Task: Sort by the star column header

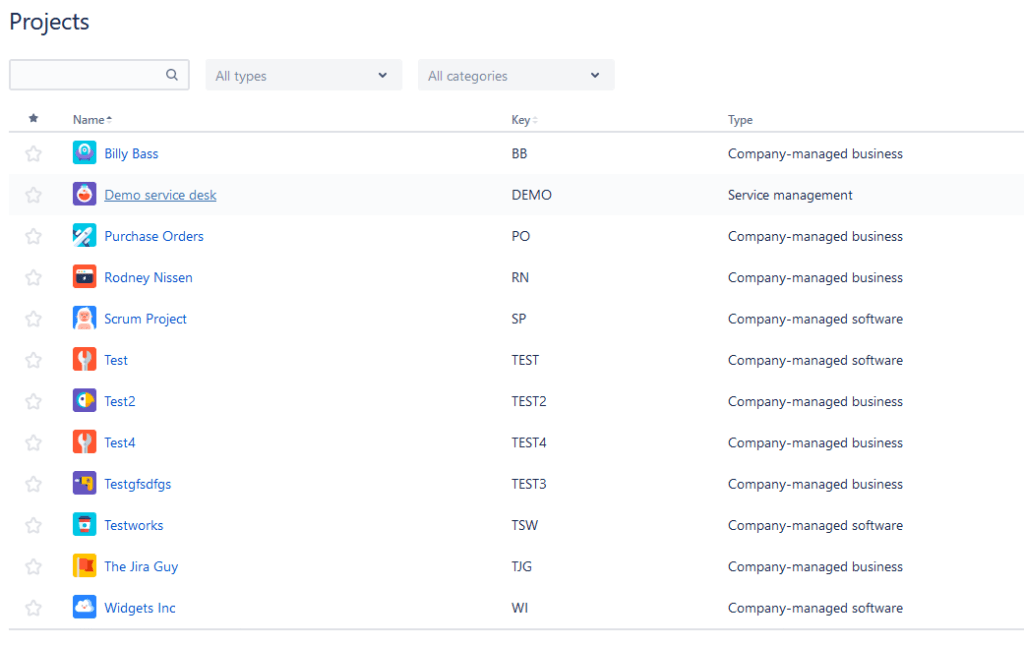Action: tap(33, 119)
